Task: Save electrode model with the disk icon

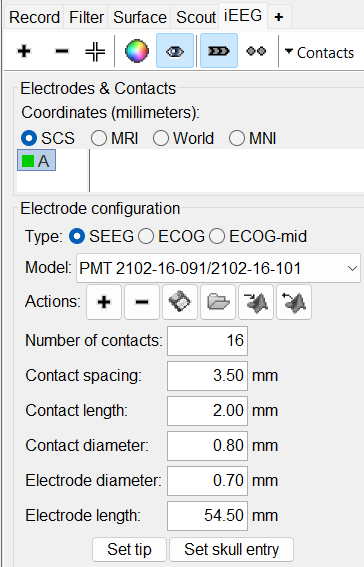Action: (x=180, y=302)
